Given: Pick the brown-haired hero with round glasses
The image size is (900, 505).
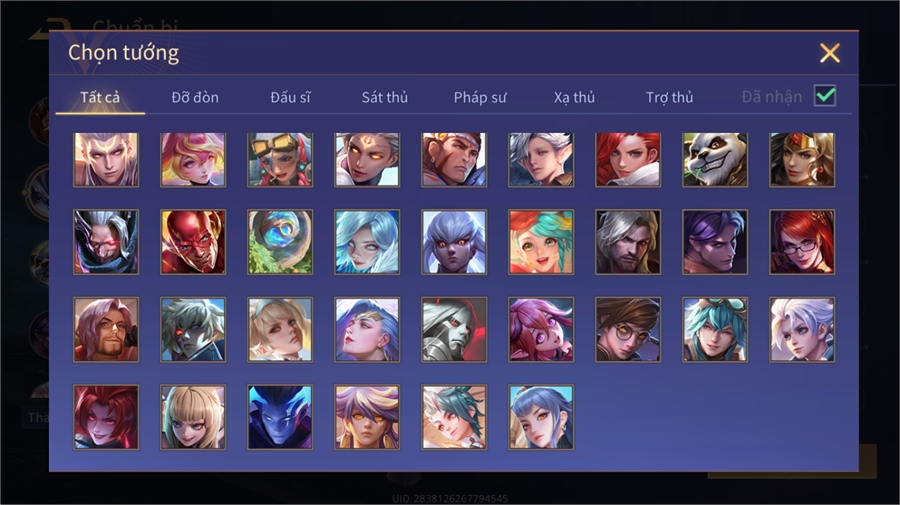Looking at the screenshot, I should (628, 329).
